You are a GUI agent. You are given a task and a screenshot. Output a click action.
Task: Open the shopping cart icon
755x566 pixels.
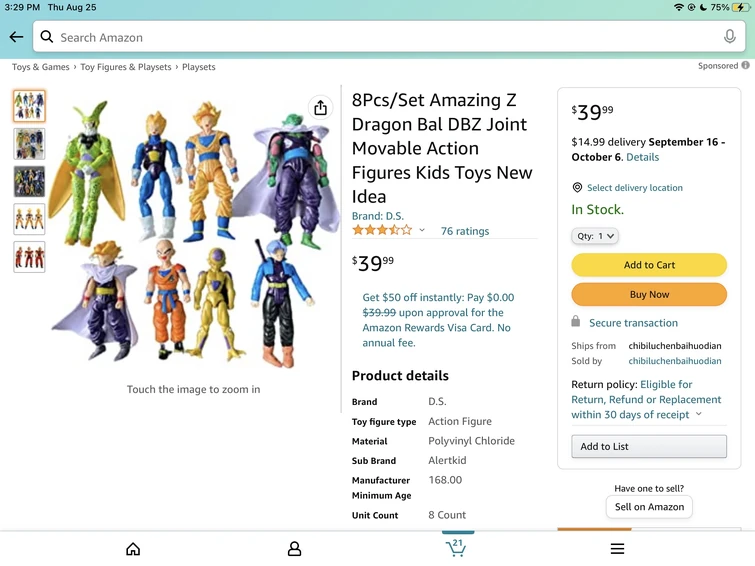(456, 547)
